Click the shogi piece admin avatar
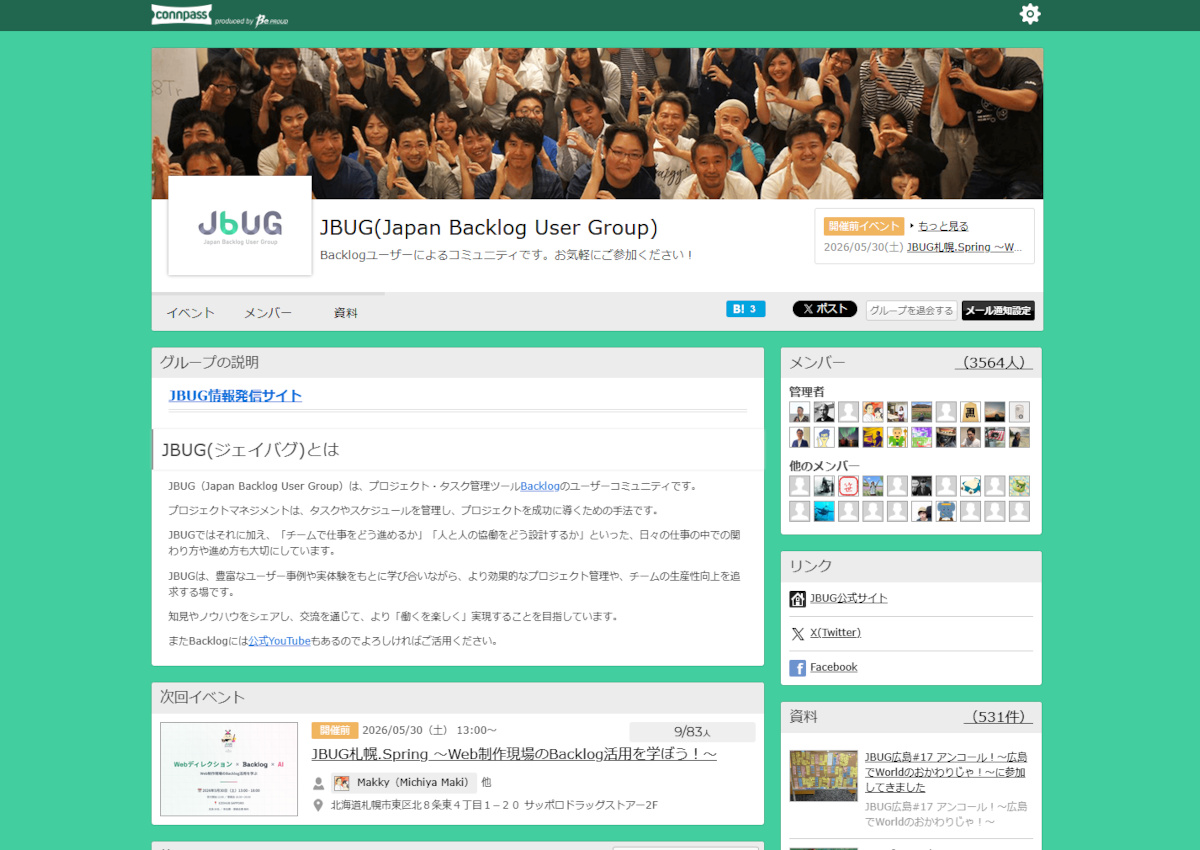 tap(970, 412)
